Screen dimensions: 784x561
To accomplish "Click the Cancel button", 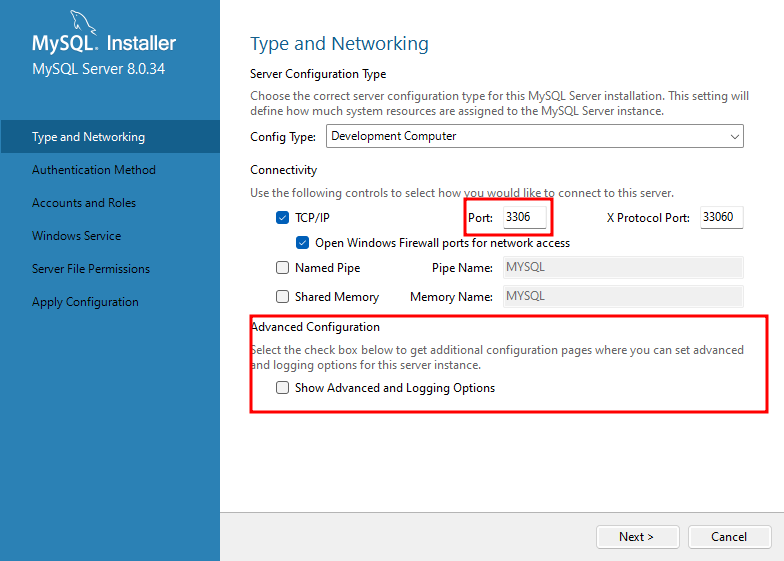I will point(730,536).
